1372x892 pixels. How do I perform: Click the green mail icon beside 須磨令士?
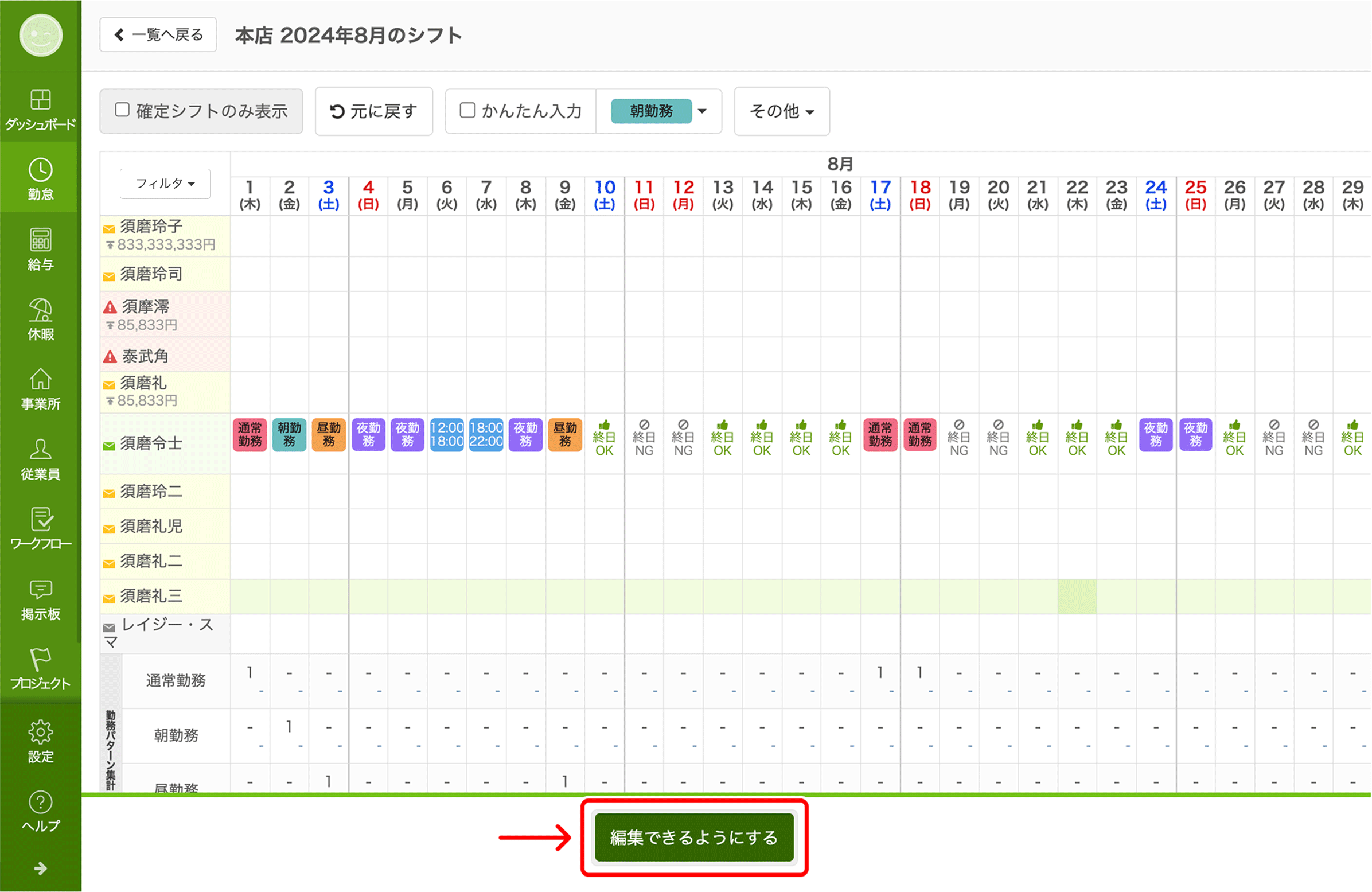[x=108, y=446]
